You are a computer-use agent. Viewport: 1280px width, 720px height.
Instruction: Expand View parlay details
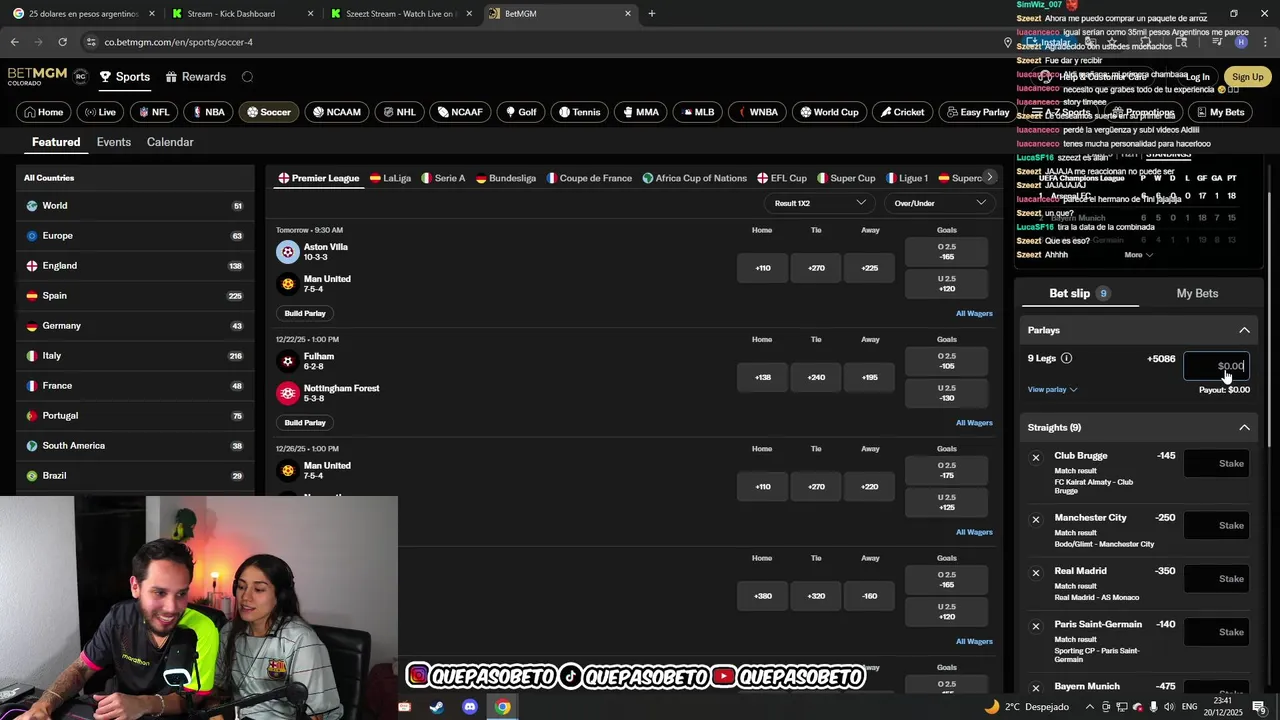pyautogui.click(x=1052, y=389)
